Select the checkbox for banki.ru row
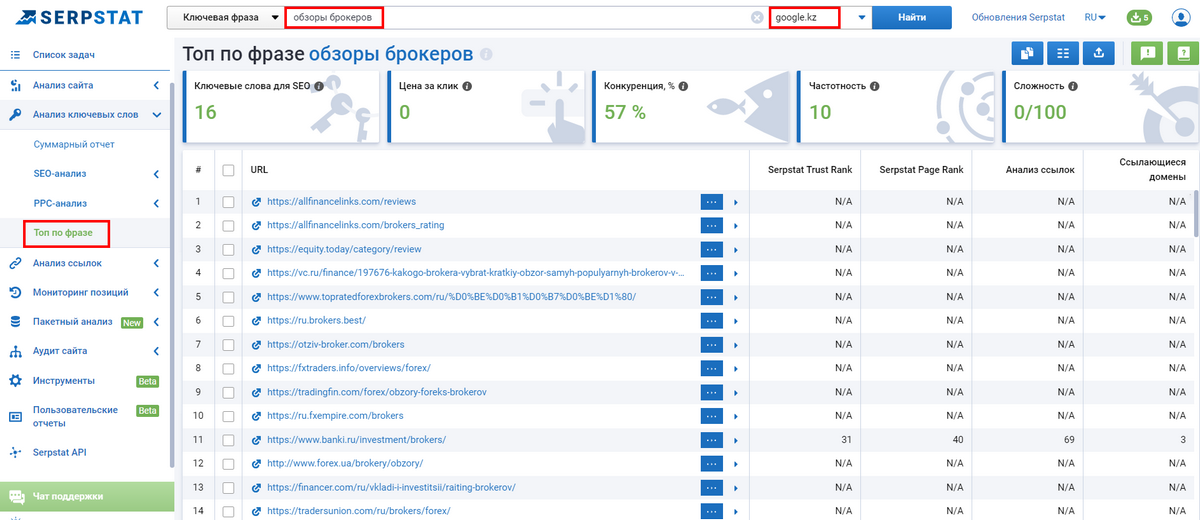Image resolution: width=1200 pixels, height=520 pixels. point(229,440)
